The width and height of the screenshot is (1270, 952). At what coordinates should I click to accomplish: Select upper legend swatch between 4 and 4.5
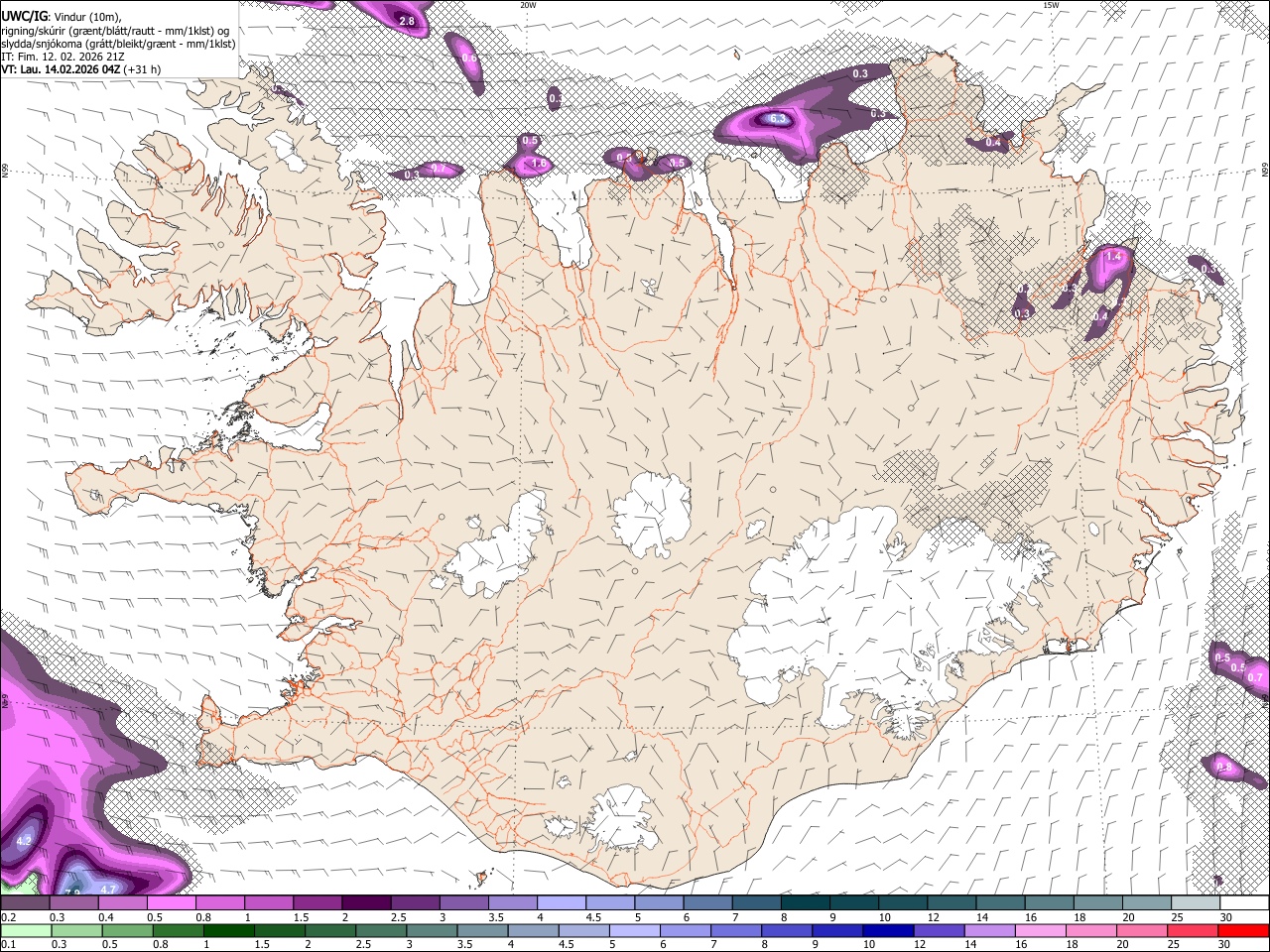pos(562,903)
